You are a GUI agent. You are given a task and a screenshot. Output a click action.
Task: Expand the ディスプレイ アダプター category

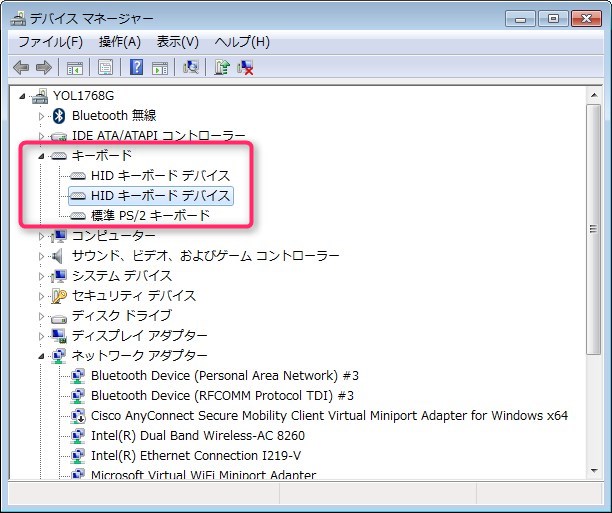41,336
